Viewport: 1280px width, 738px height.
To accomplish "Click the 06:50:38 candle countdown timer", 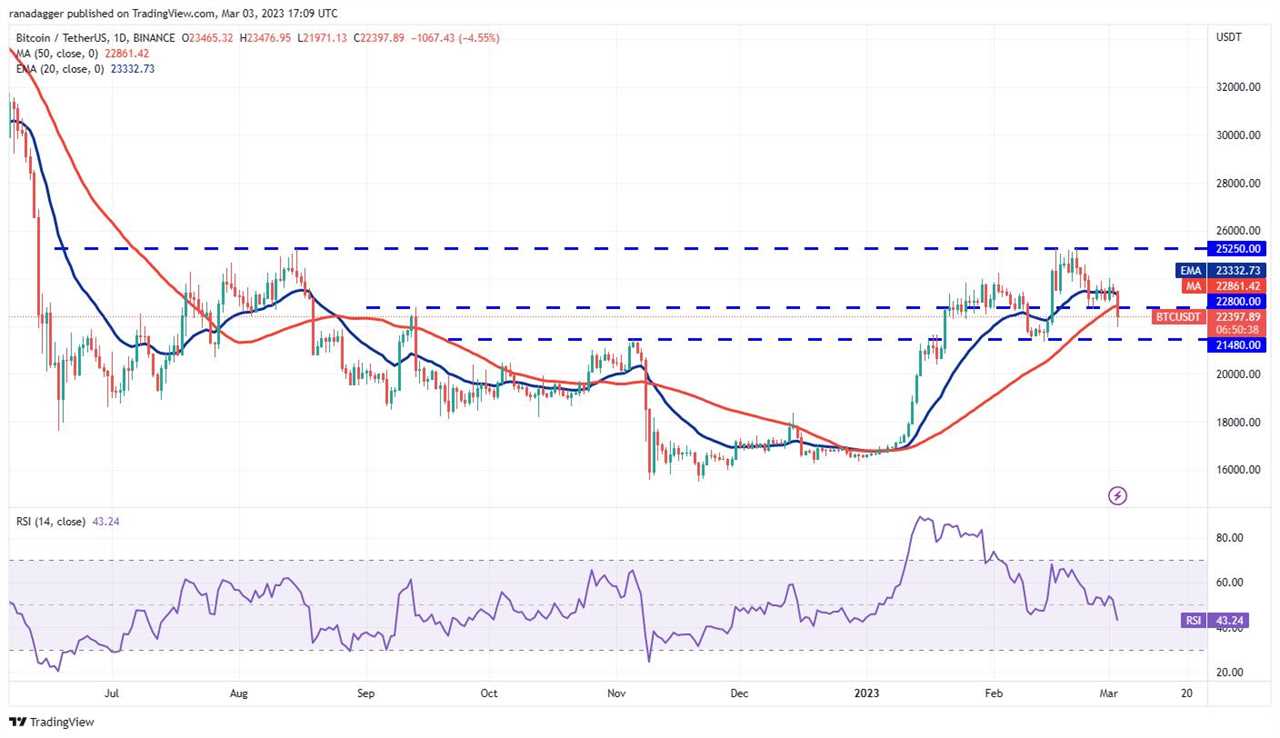I will [1238, 329].
